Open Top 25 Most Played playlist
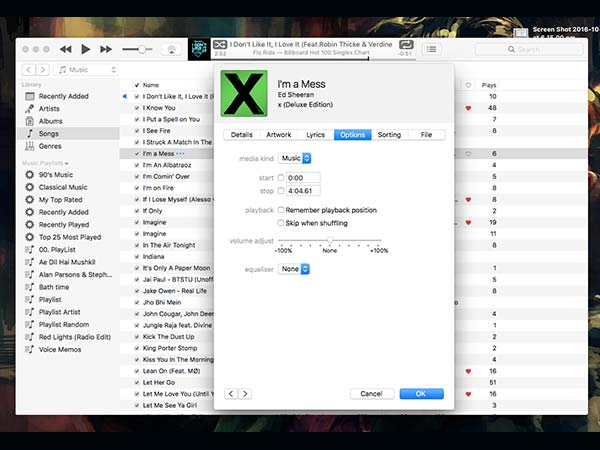600x450 pixels. 70,237
